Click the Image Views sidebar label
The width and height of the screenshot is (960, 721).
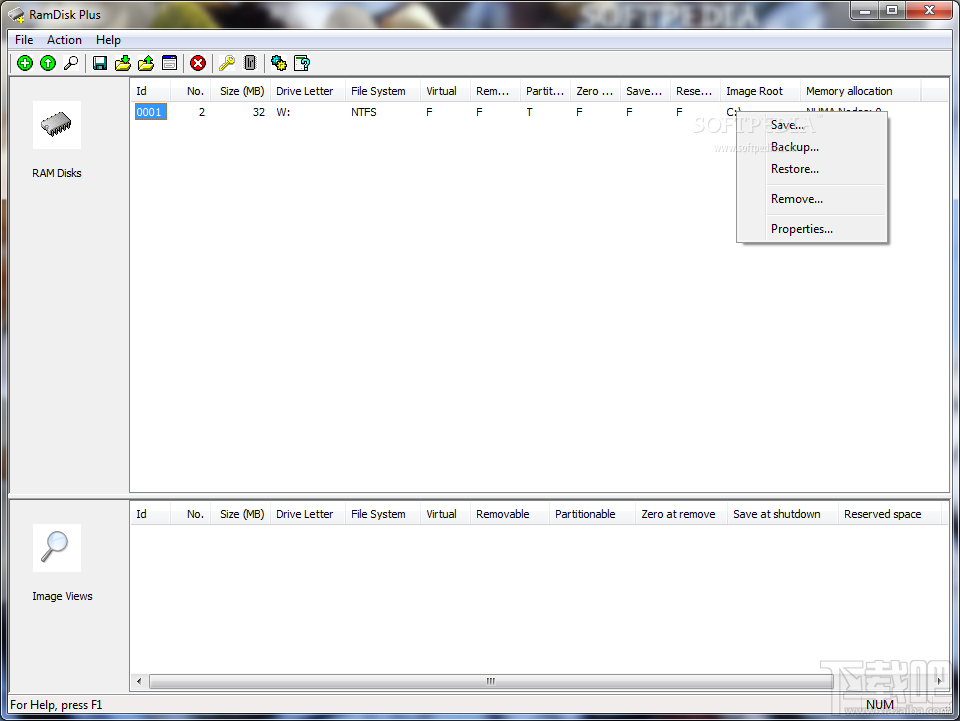click(x=62, y=596)
